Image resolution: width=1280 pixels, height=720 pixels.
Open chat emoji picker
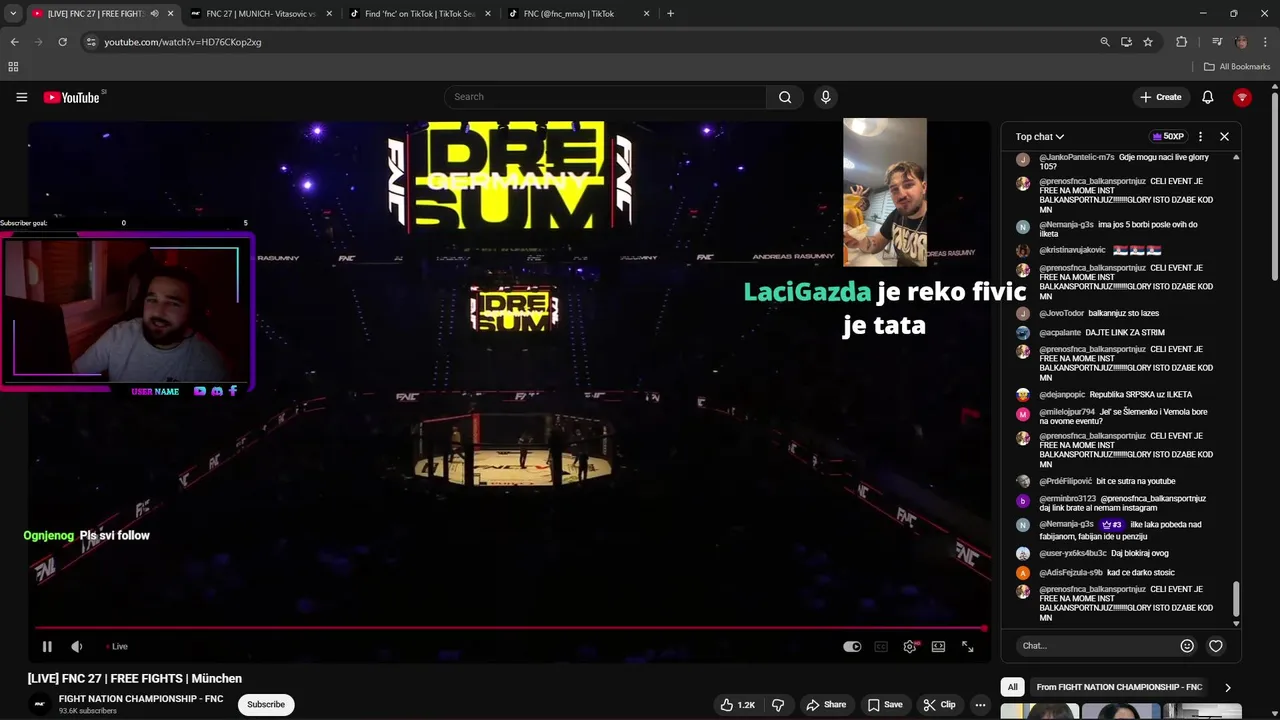coord(1187,646)
